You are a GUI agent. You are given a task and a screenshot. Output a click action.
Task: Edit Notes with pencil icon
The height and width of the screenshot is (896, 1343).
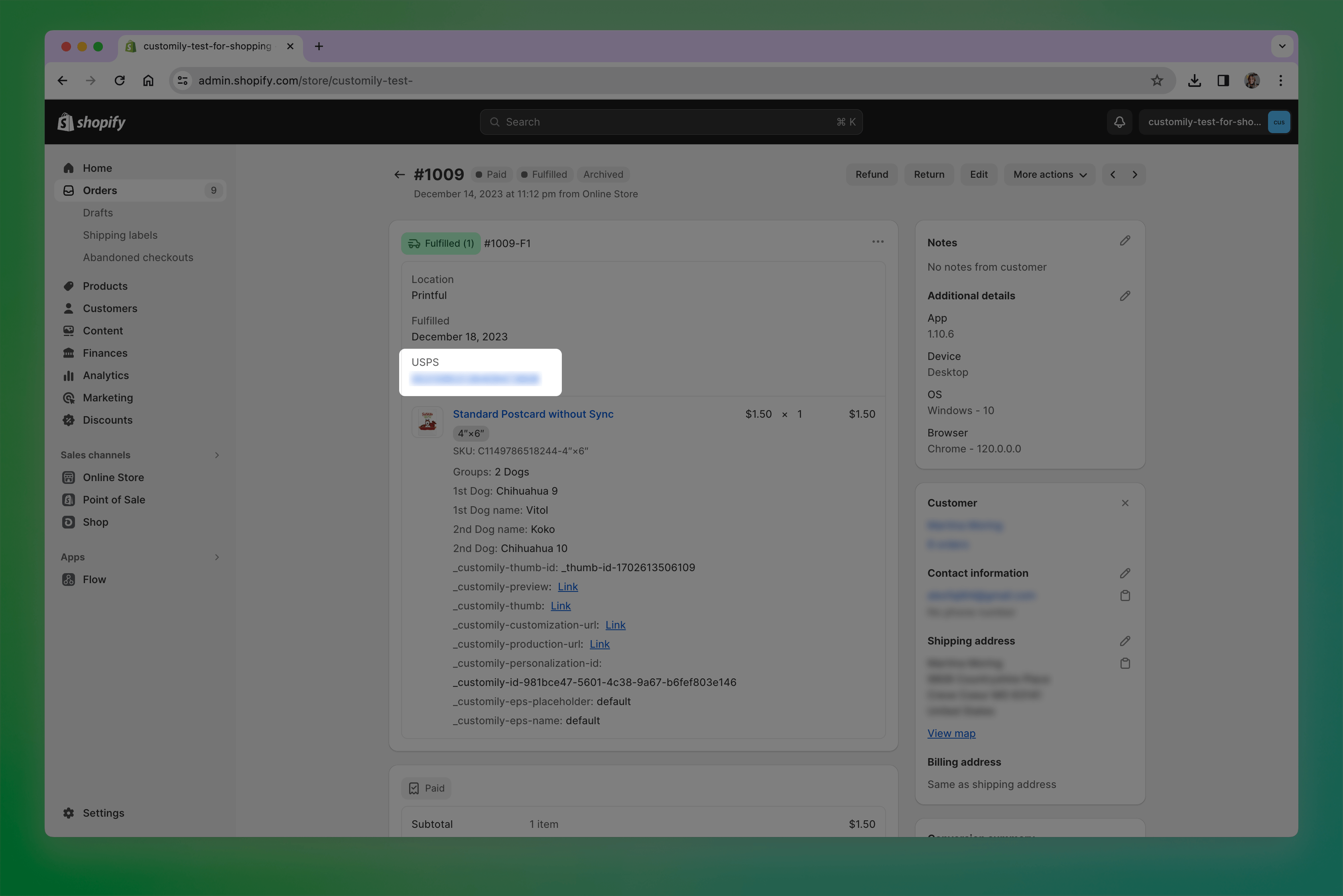(x=1124, y=241)
